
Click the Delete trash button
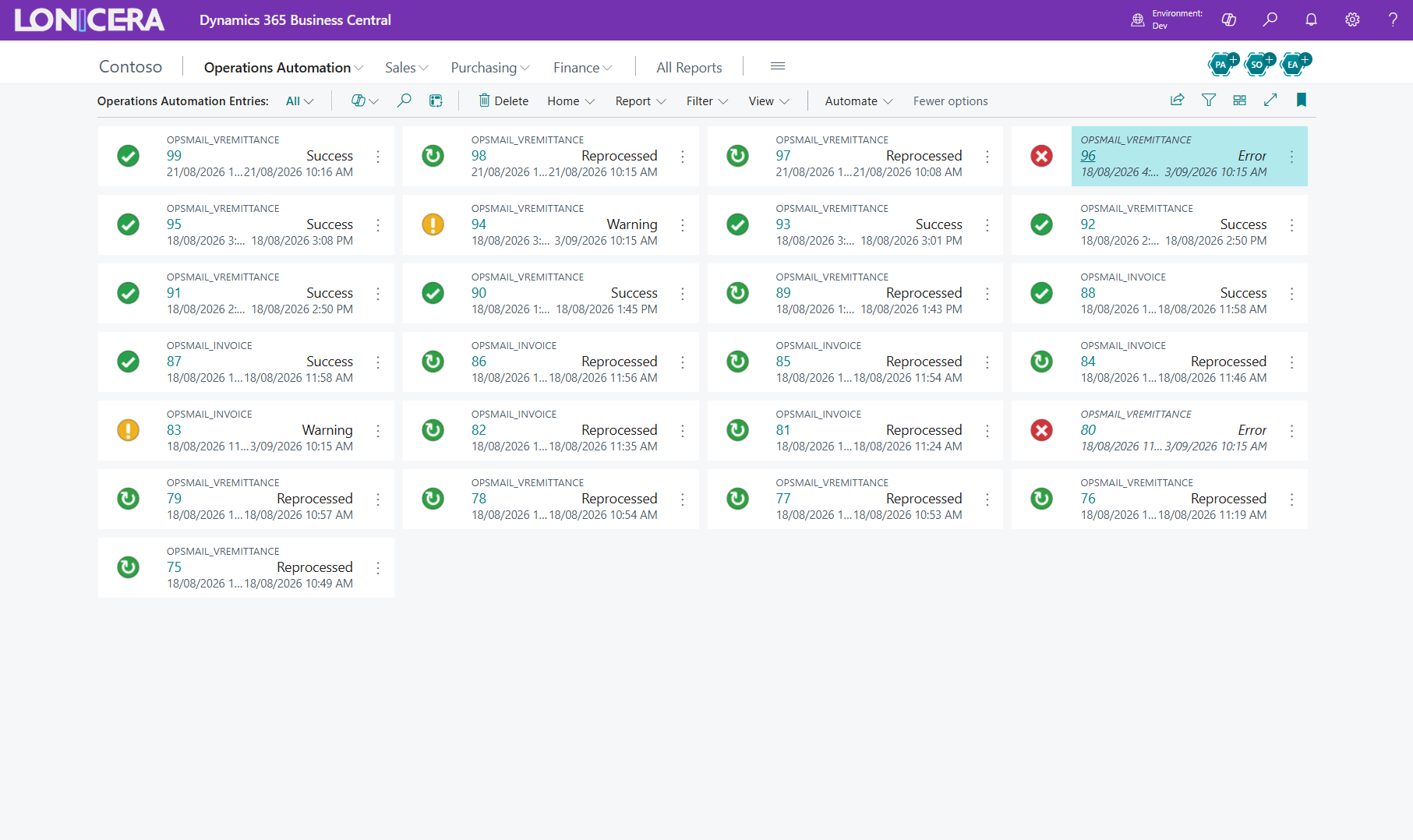(x=503, y=101)
